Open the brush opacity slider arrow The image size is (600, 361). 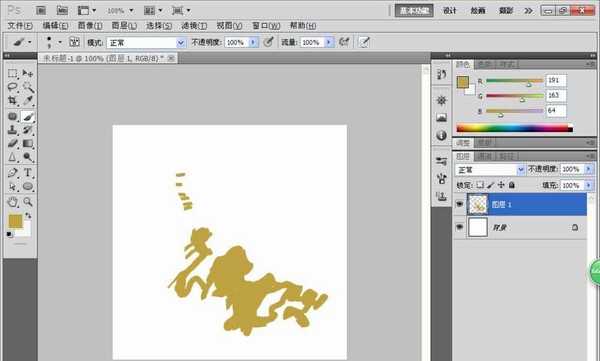(x=253, y=42)
